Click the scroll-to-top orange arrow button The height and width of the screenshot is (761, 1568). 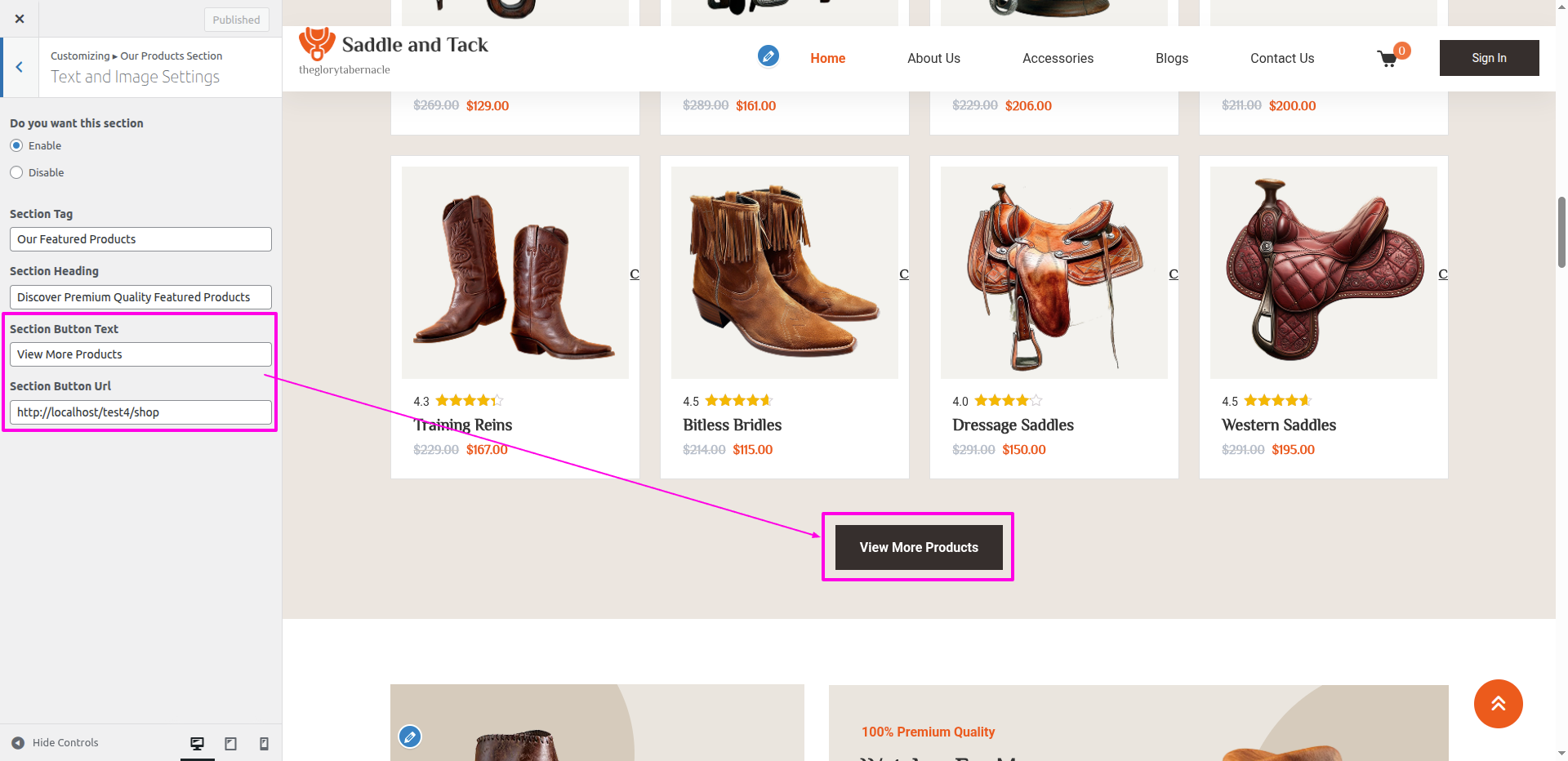pyautogui.click(x=1498, y=703)
